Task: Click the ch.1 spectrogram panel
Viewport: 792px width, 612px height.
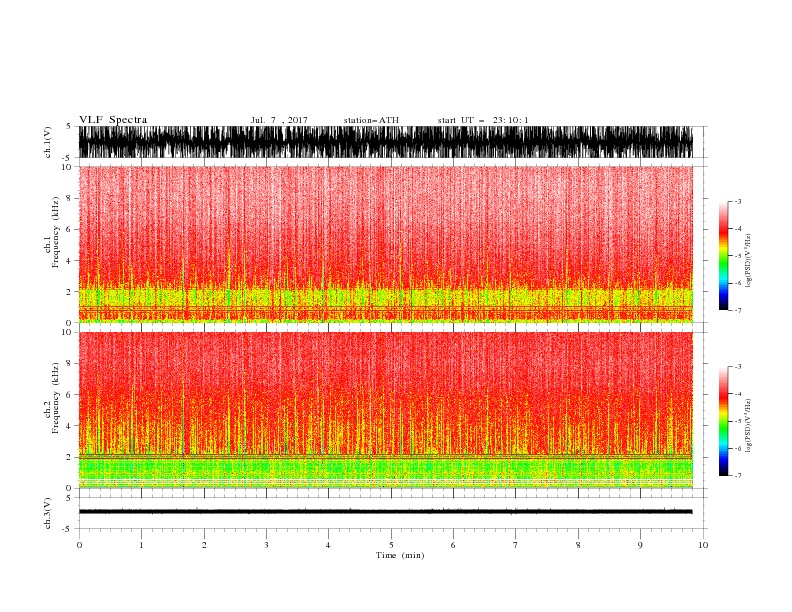Action: (385, 244)
